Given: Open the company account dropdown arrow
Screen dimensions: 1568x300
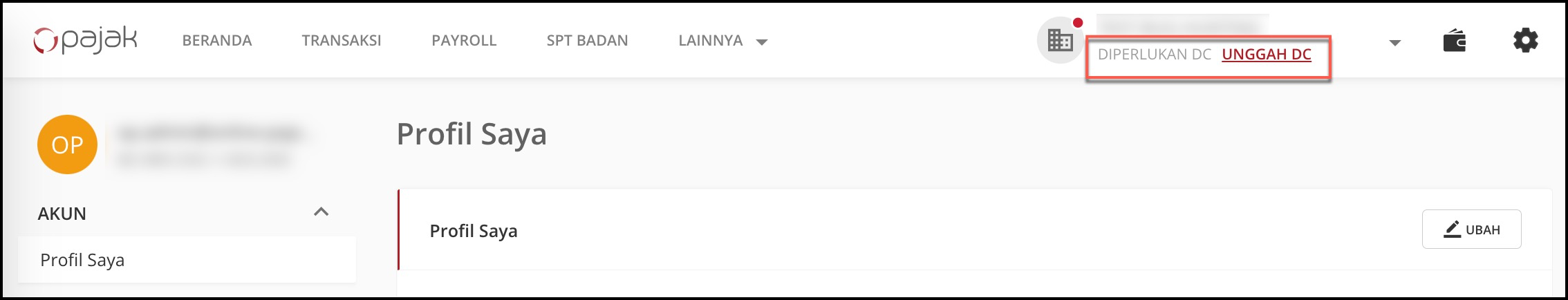Looking at the screenshot, I should (1394, 43).
